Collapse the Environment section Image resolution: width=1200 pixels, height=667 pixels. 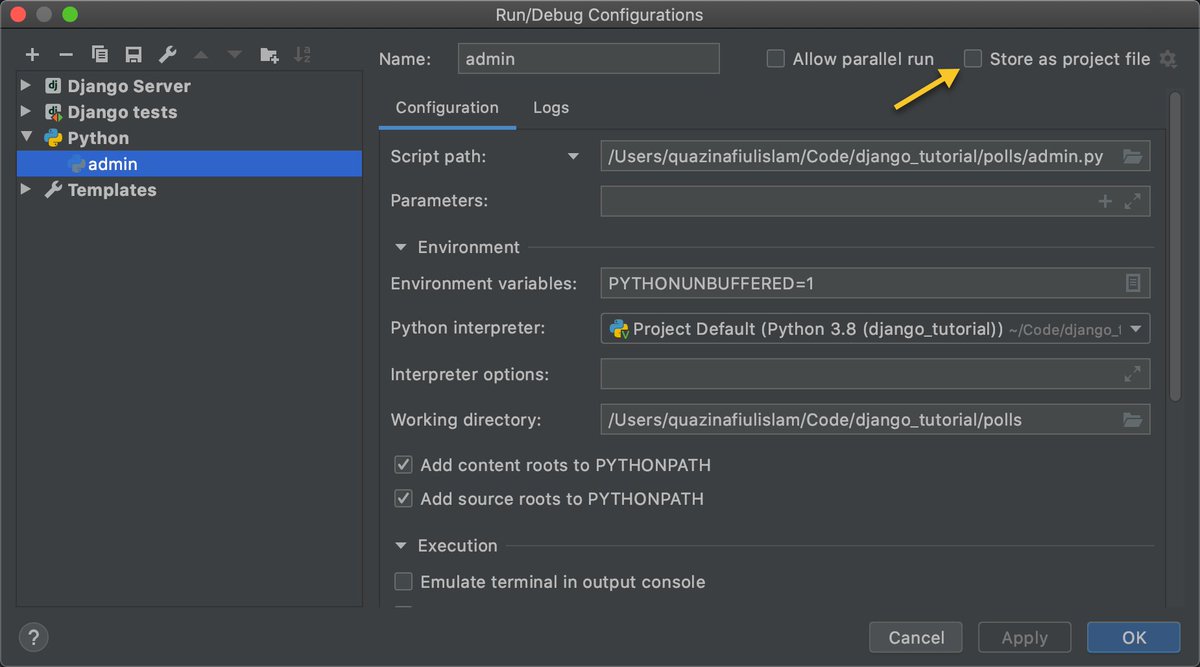pyautogui.click(x=401, y=247)
